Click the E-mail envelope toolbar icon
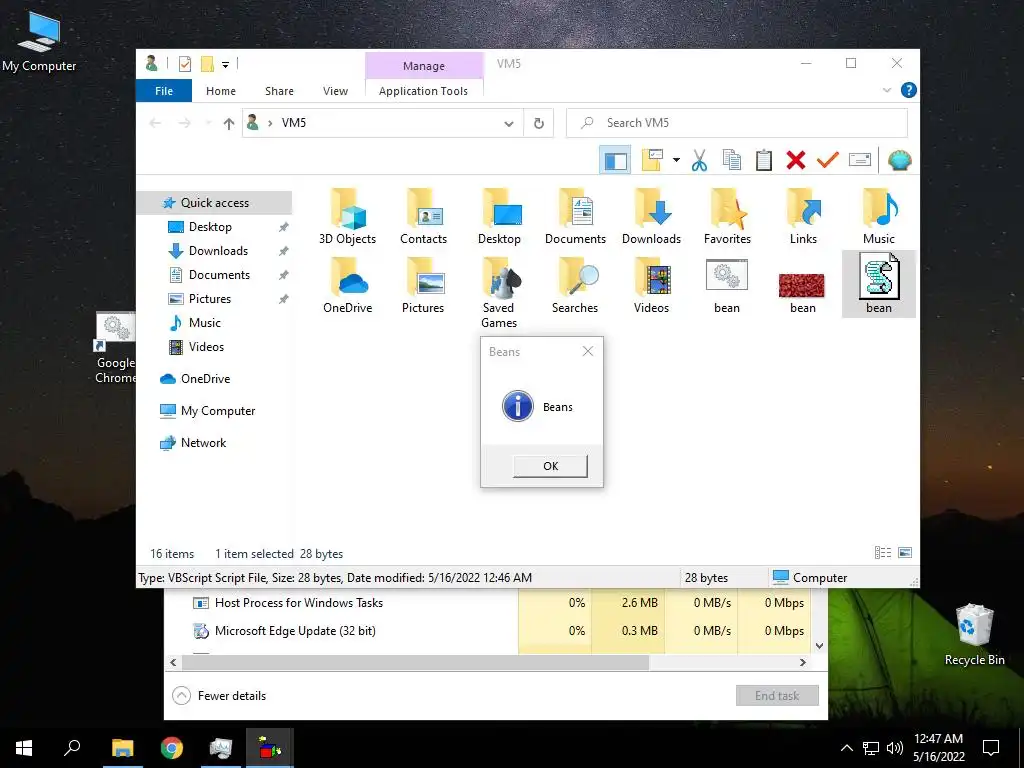 [x=860, y=160]
